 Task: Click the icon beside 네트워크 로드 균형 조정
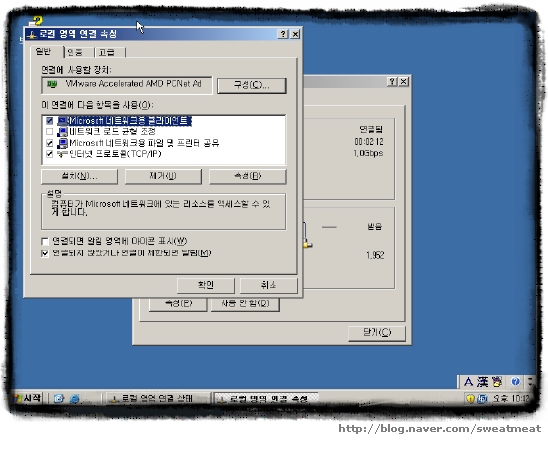[x=62, y=132]
